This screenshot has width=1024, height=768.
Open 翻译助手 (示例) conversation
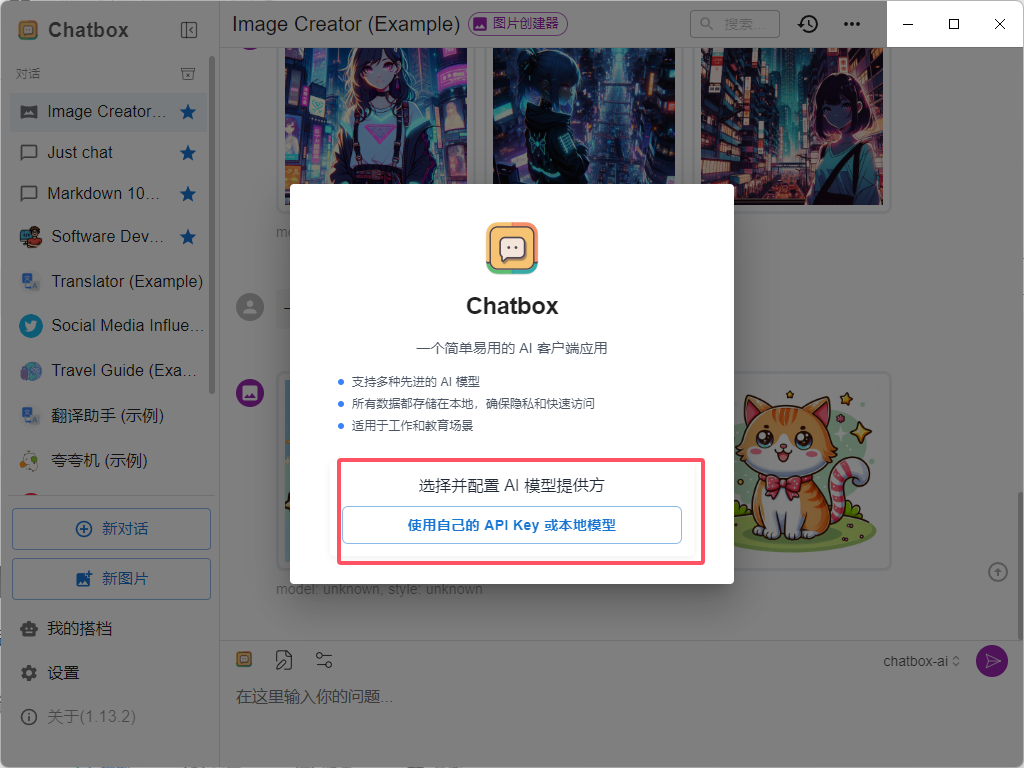[108, 415]
